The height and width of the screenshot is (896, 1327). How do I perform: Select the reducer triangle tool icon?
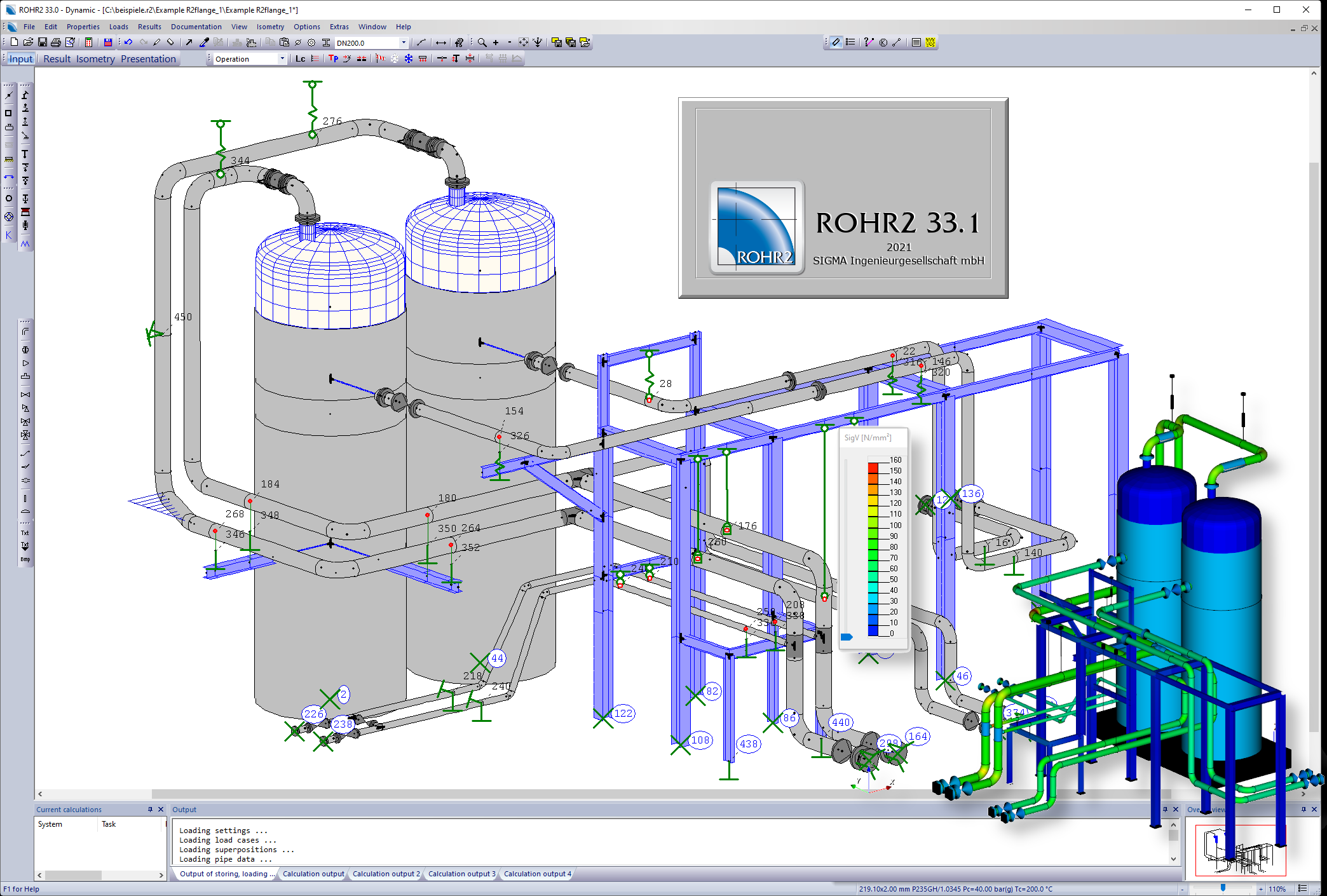25,363
